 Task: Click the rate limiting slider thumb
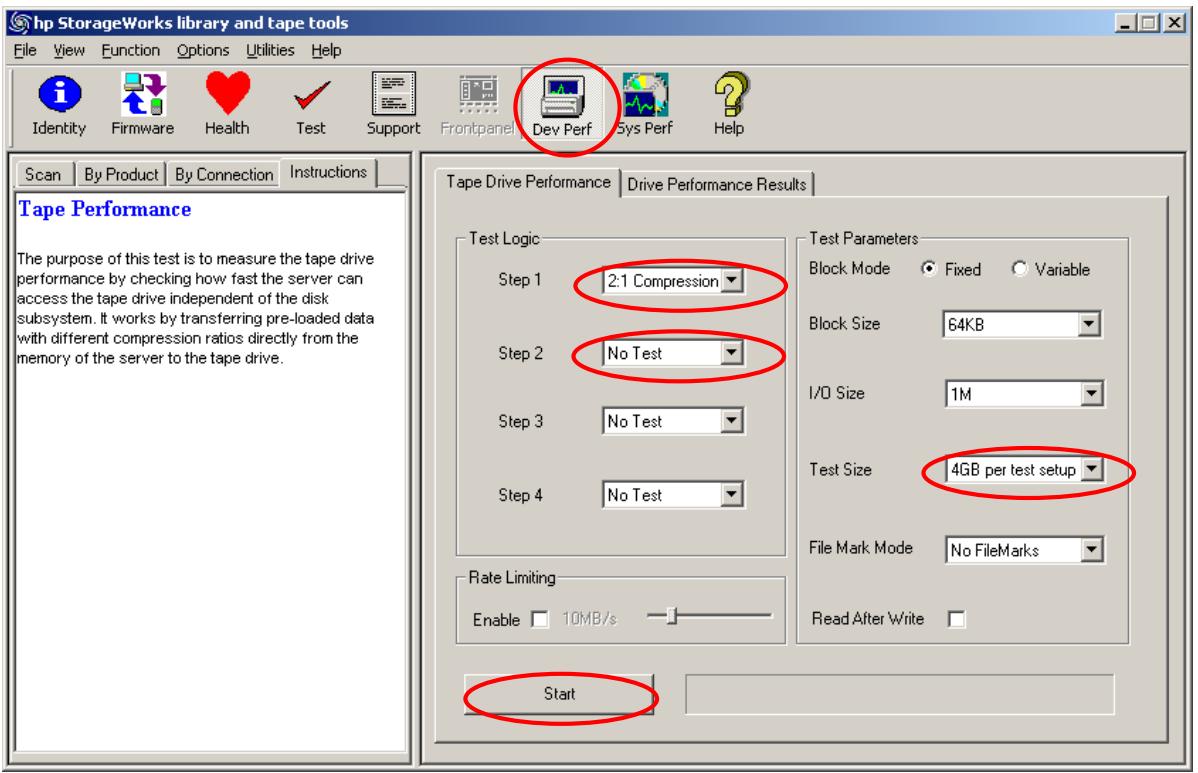(672, 616)
